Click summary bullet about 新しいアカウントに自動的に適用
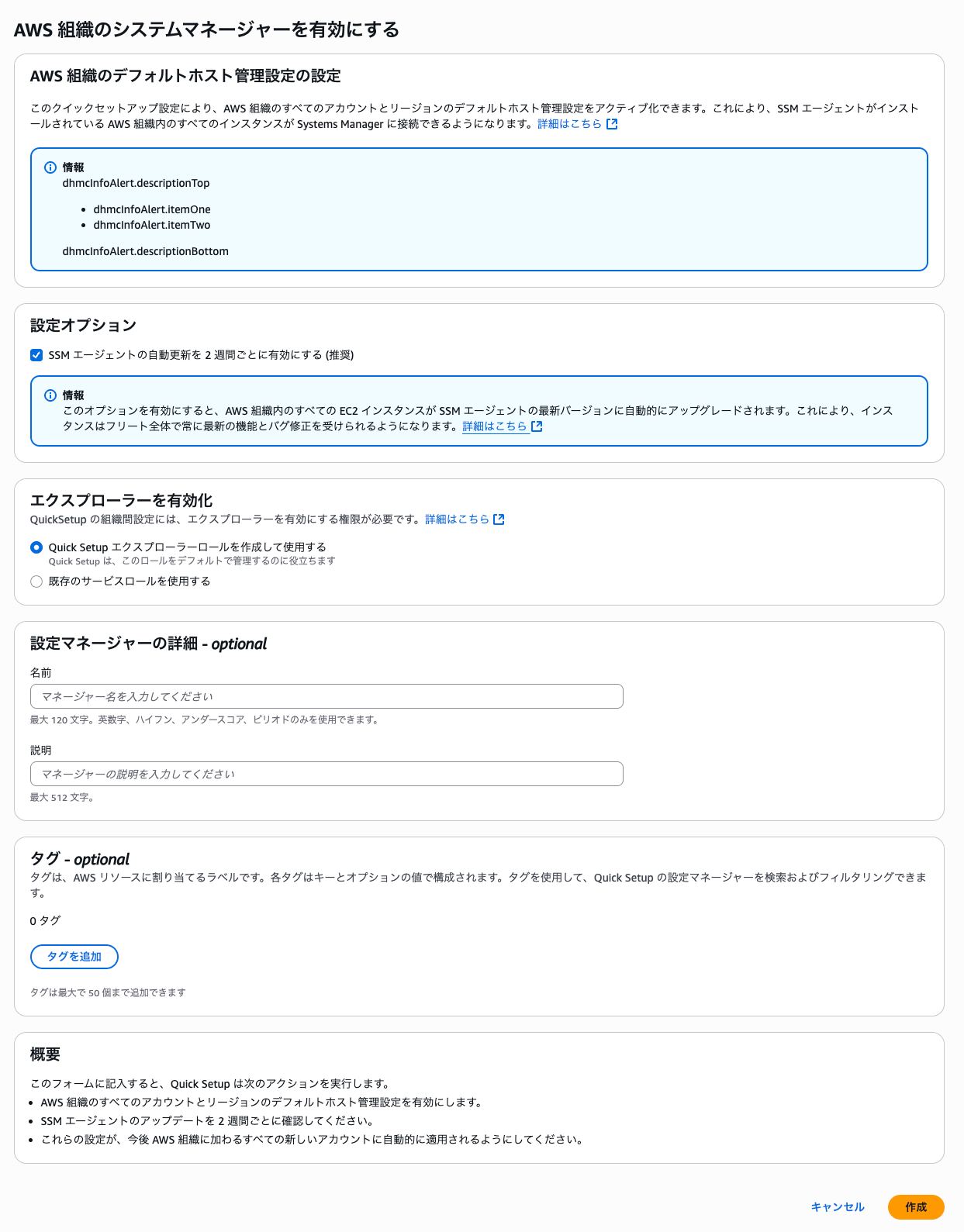 (x=313, y=1140)
